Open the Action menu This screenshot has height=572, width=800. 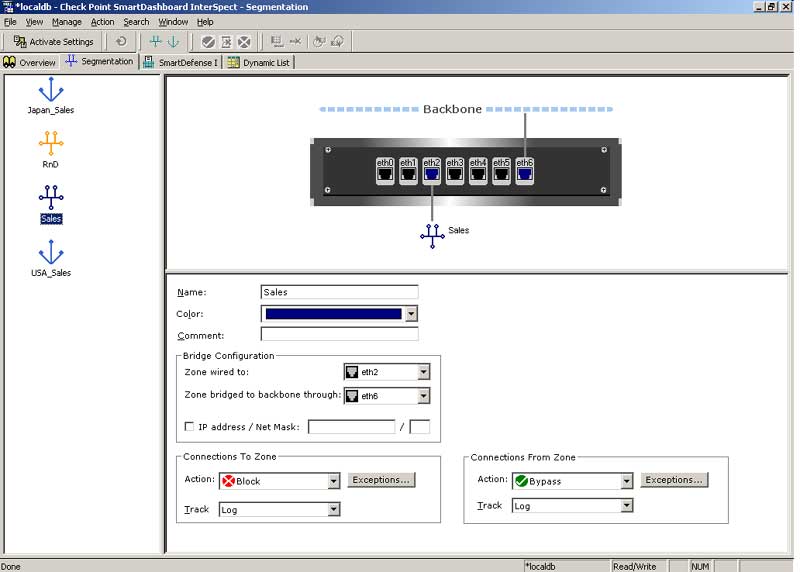102,22
